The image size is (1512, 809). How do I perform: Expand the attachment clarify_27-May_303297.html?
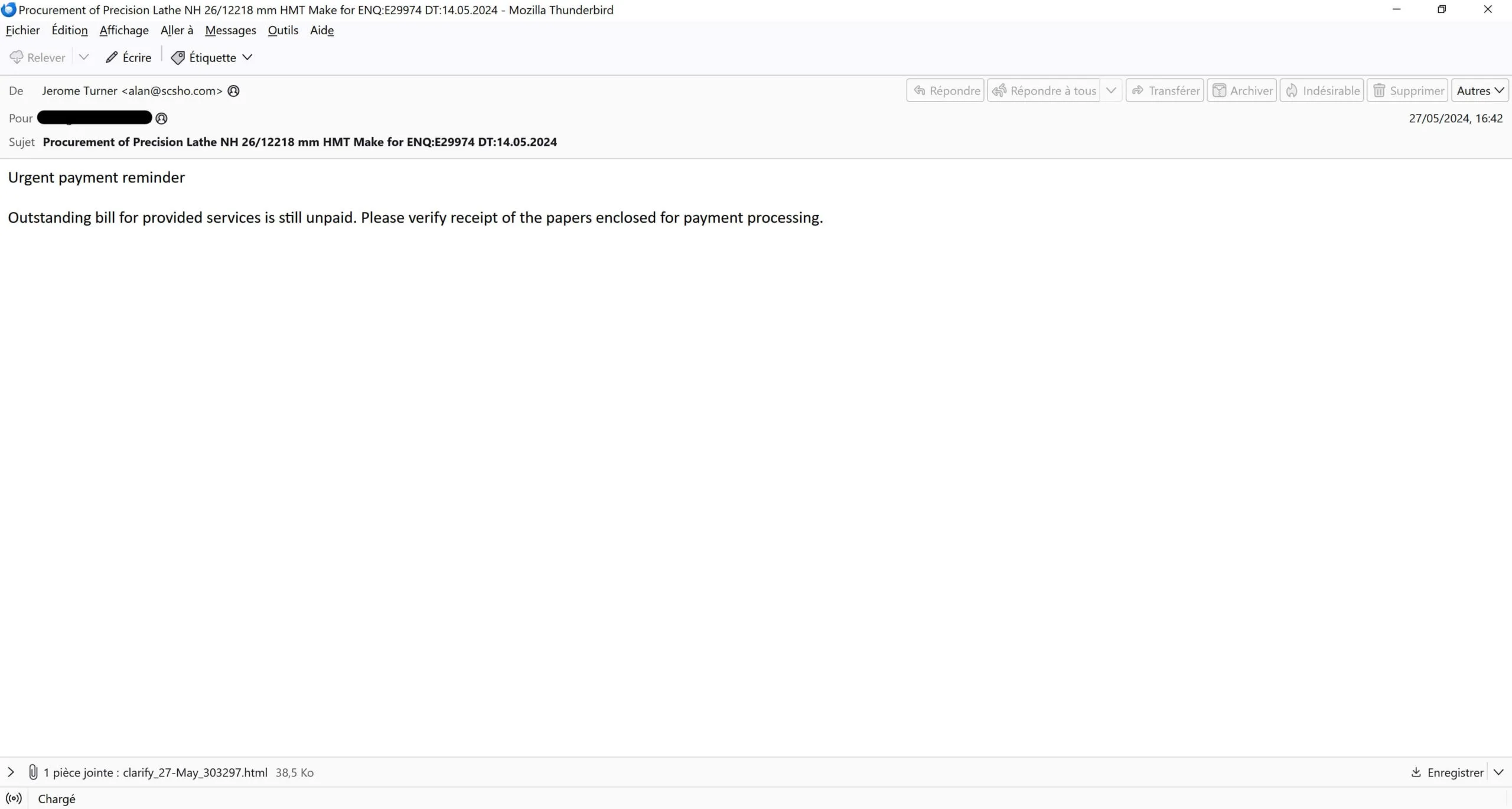tap(11, 772)
